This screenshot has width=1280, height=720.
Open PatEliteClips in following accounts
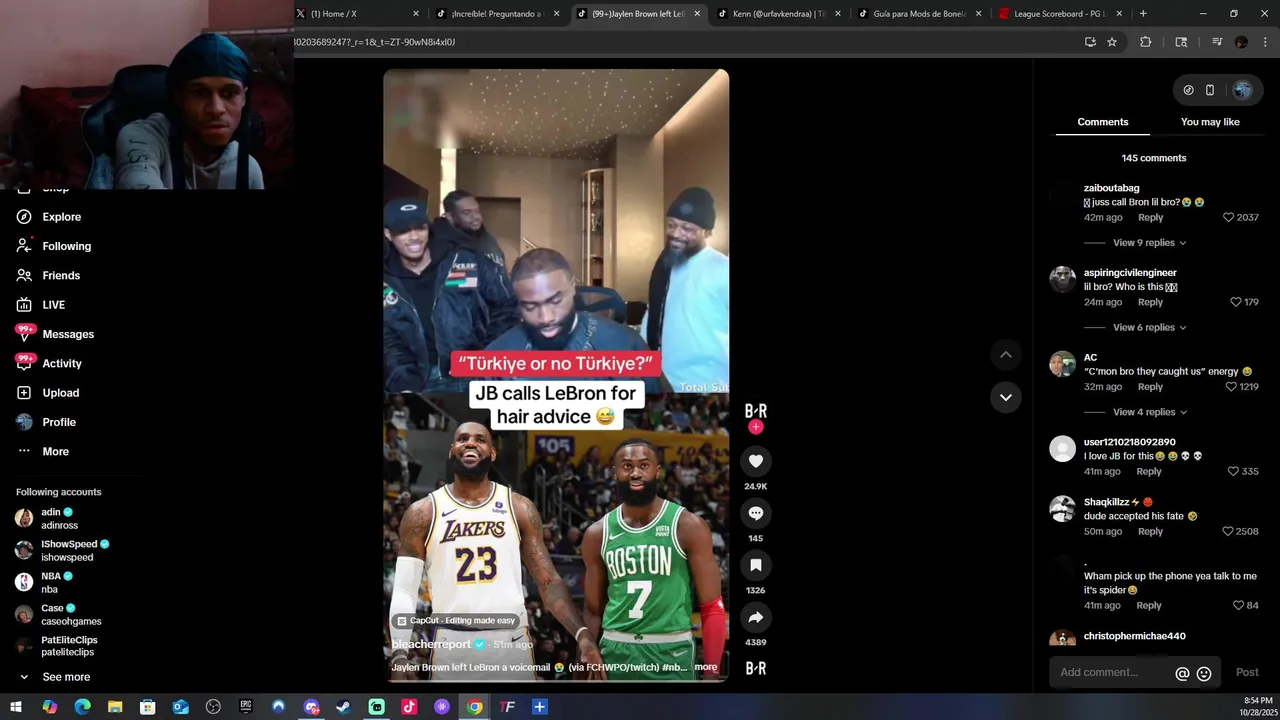point(57,646)
